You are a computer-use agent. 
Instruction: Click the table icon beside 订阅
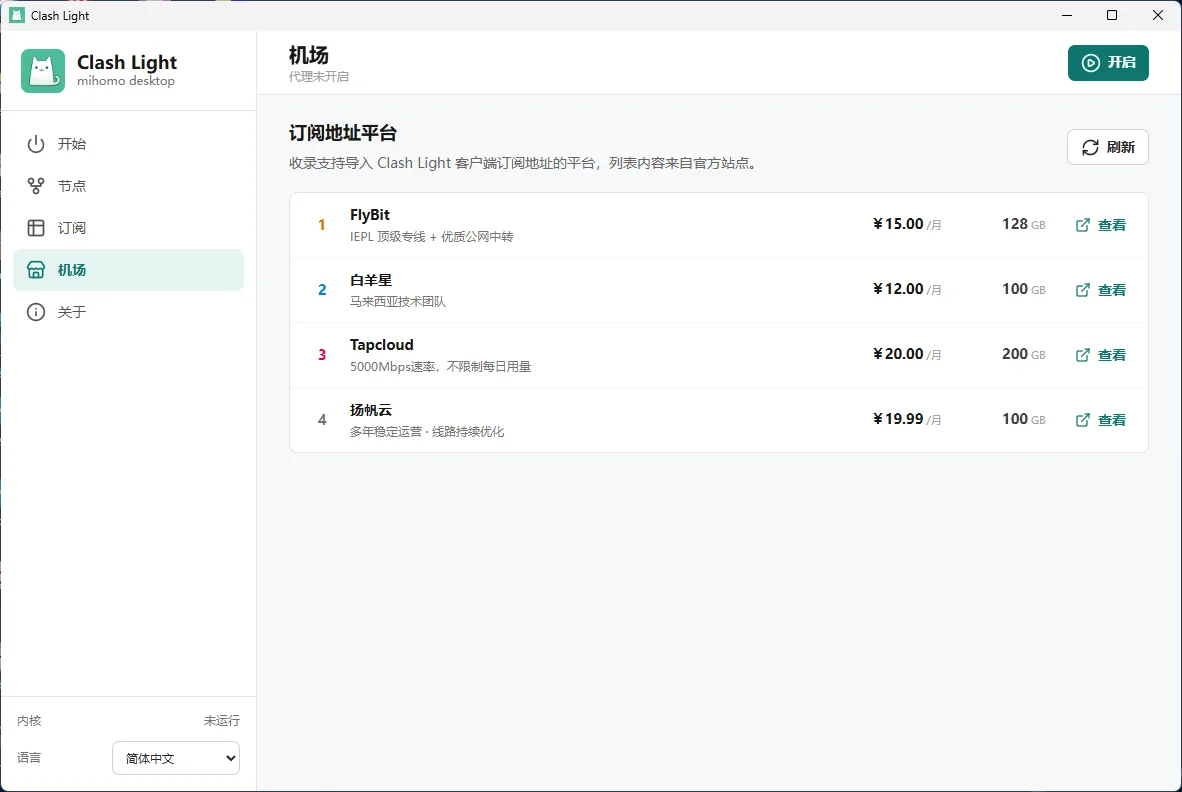pyautogui.click(x=35, y=228)
